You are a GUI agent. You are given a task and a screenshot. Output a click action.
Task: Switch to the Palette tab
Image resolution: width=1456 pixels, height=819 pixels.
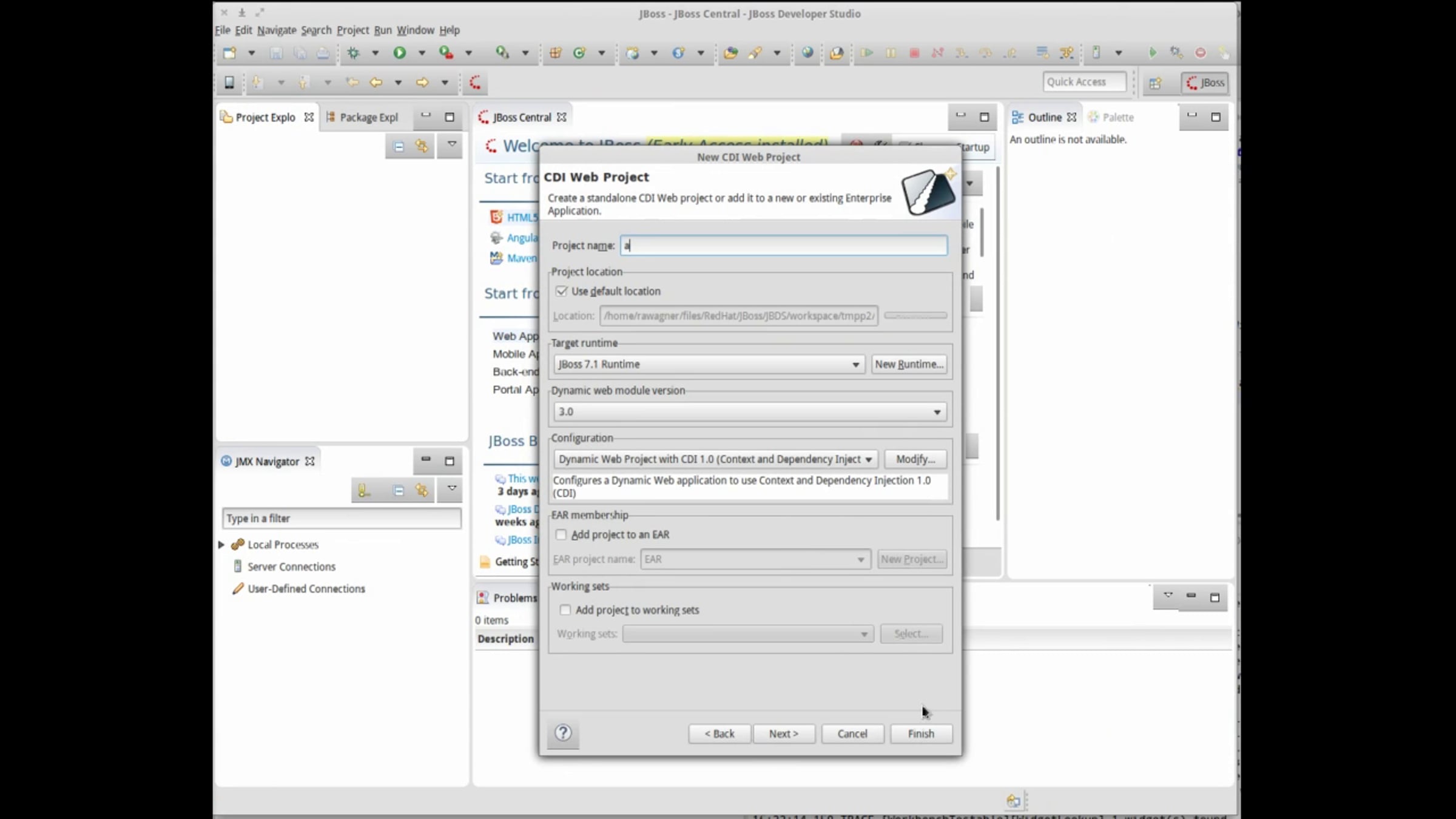pos(1111,117)
